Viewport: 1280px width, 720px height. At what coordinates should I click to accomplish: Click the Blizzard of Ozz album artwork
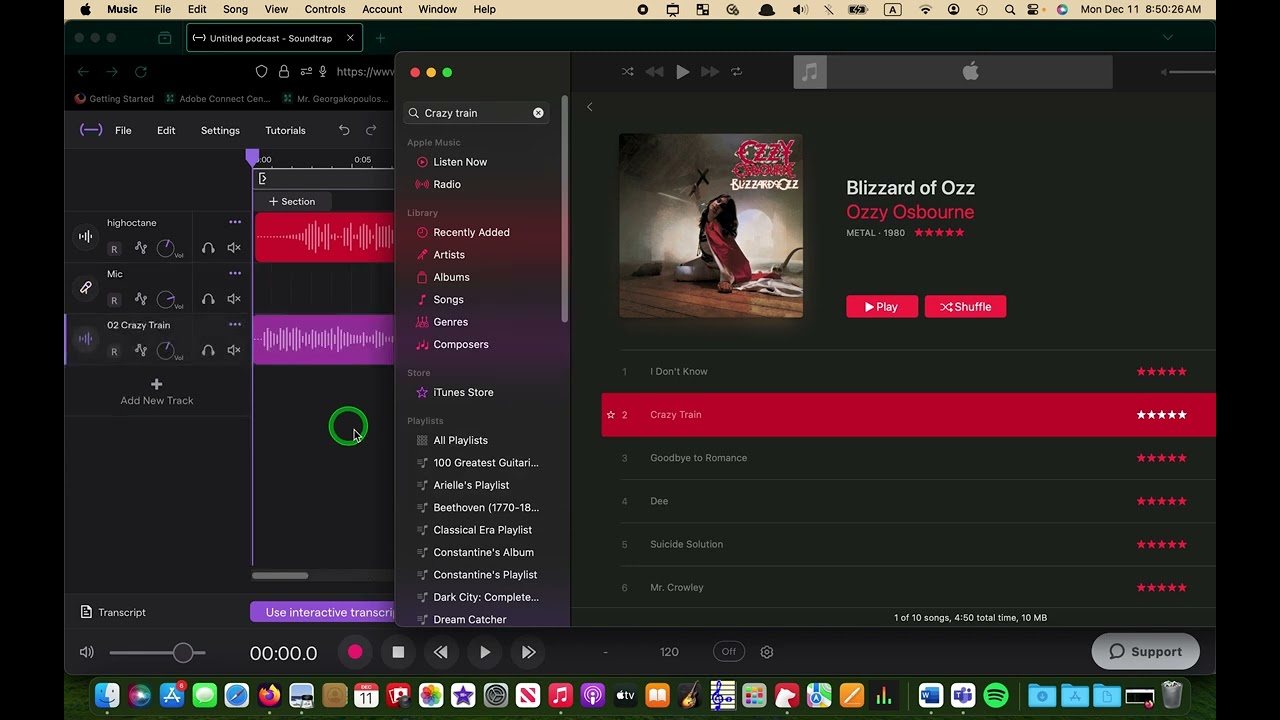click(x=711, y=226)
